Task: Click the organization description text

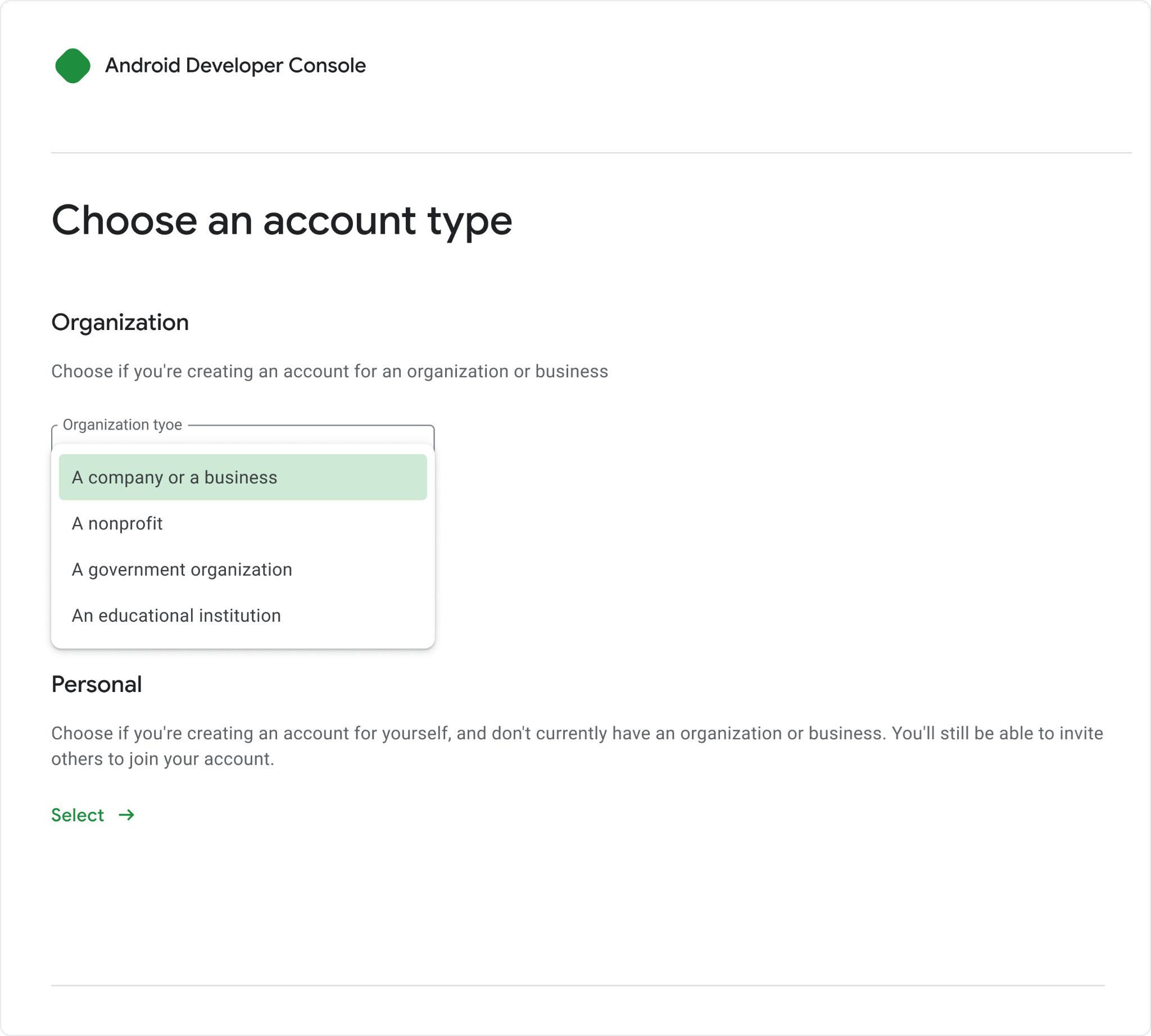Action: 330,371
